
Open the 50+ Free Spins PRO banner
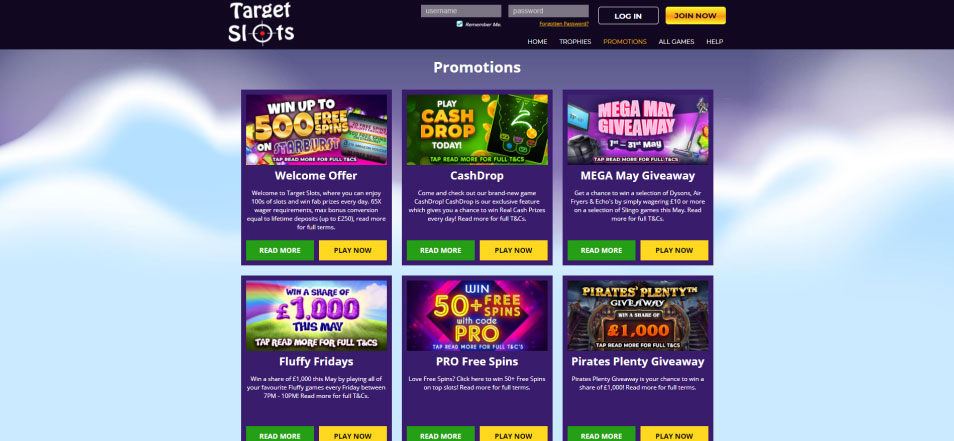[x=477, y=316]
